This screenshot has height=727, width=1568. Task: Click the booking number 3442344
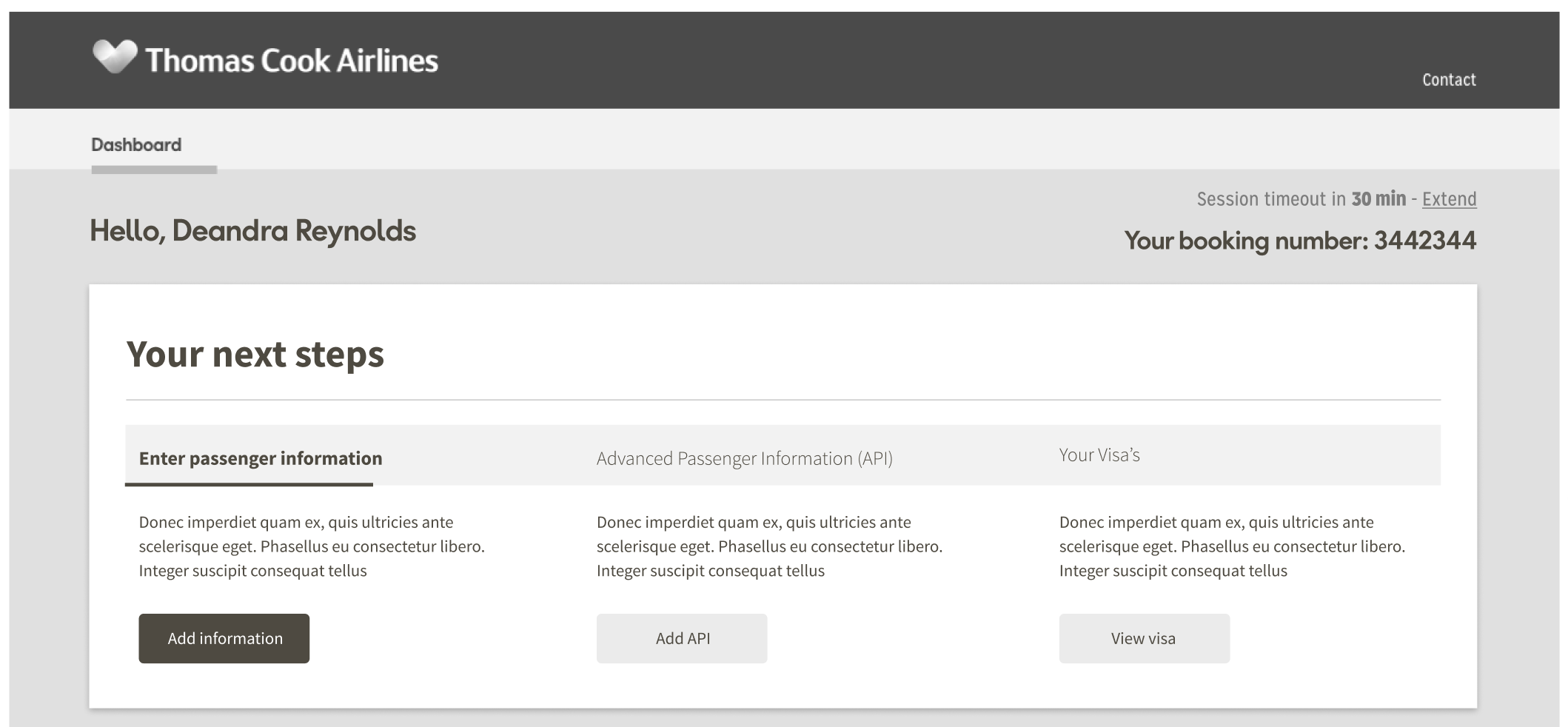point(1424,241)
